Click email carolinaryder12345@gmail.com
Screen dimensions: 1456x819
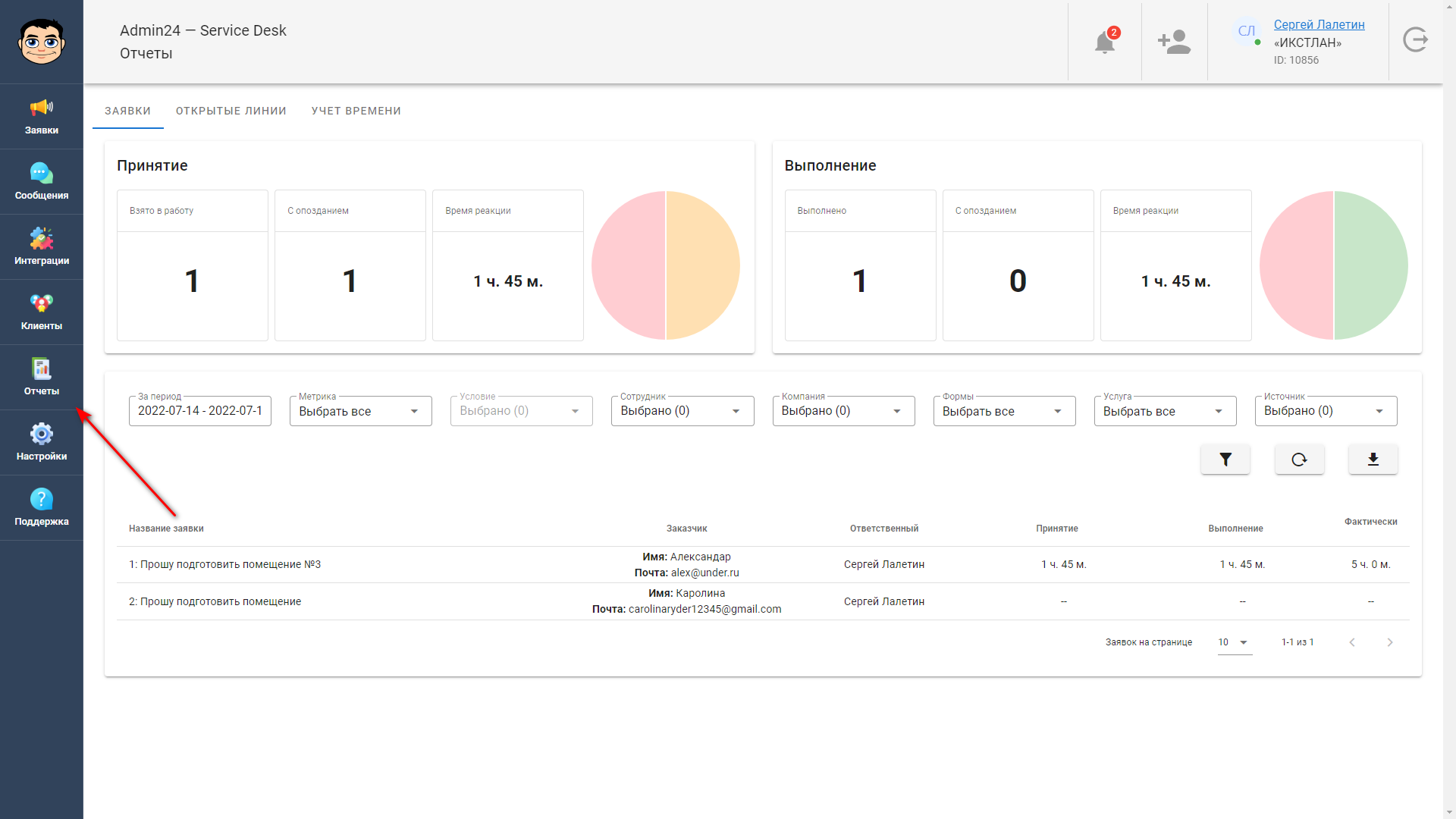point(704,609)
